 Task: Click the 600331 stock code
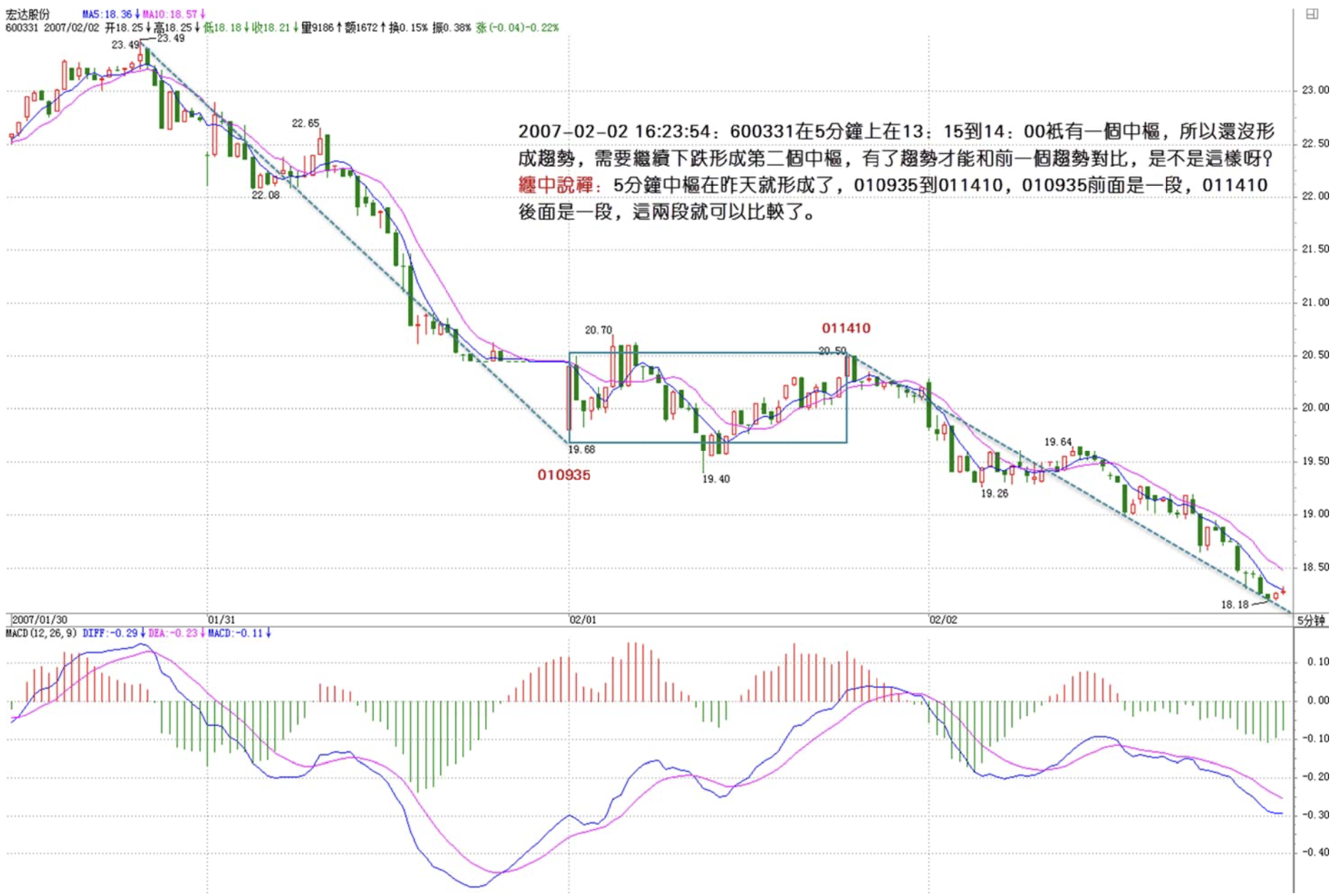(x=21, y=28)
